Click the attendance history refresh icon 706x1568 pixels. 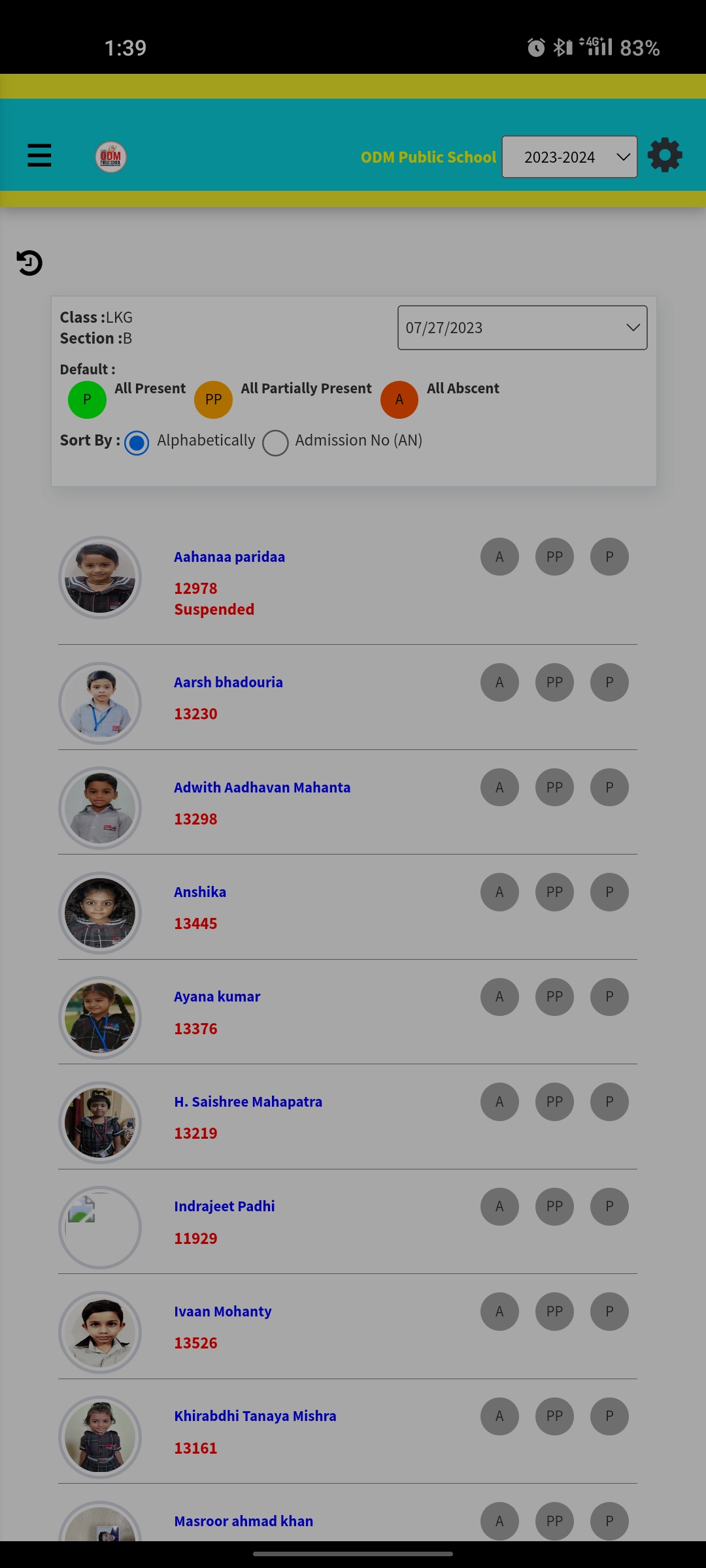pyautogui.click(x=29, y=263)
